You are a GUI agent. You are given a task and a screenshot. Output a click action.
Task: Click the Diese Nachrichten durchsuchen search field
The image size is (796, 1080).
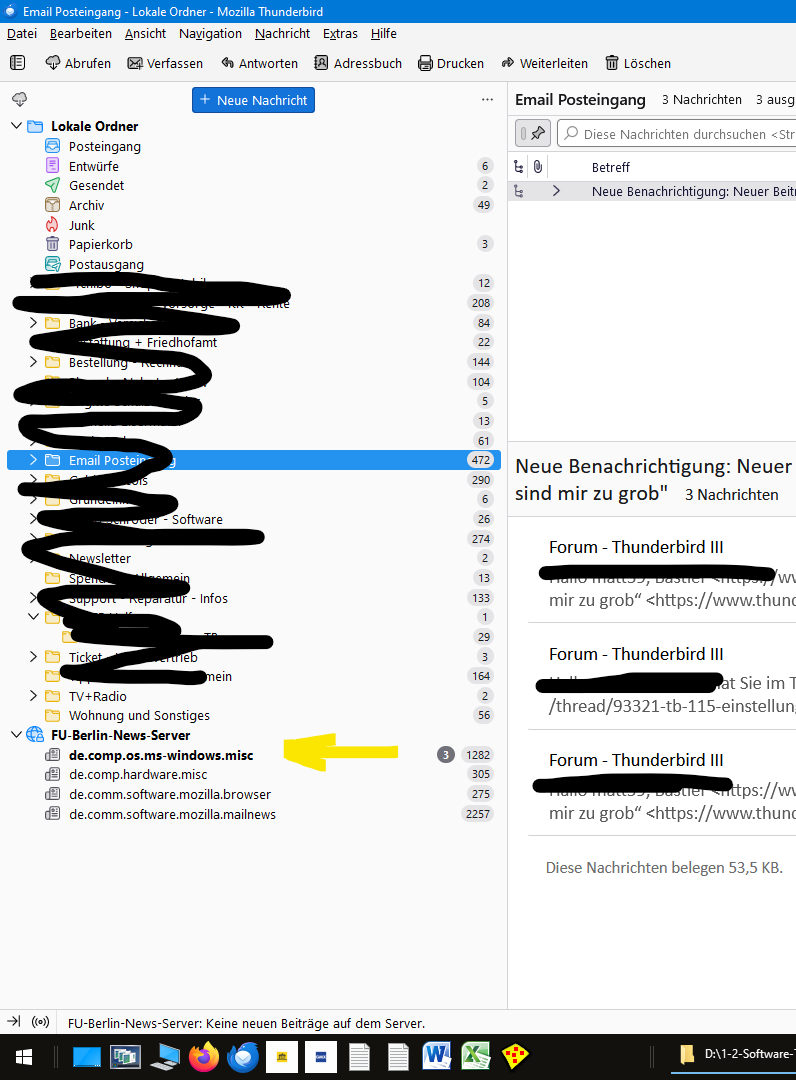coord(676,134)
